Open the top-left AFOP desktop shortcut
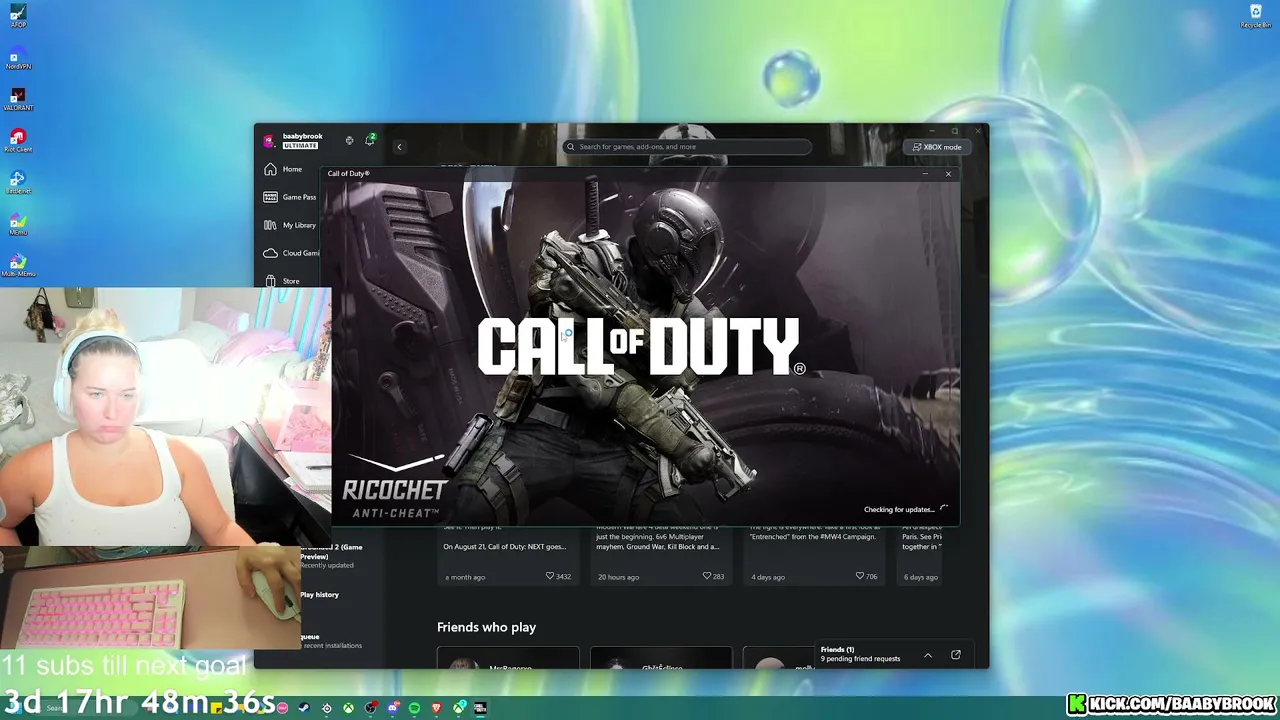 click(x=18, y=16)
